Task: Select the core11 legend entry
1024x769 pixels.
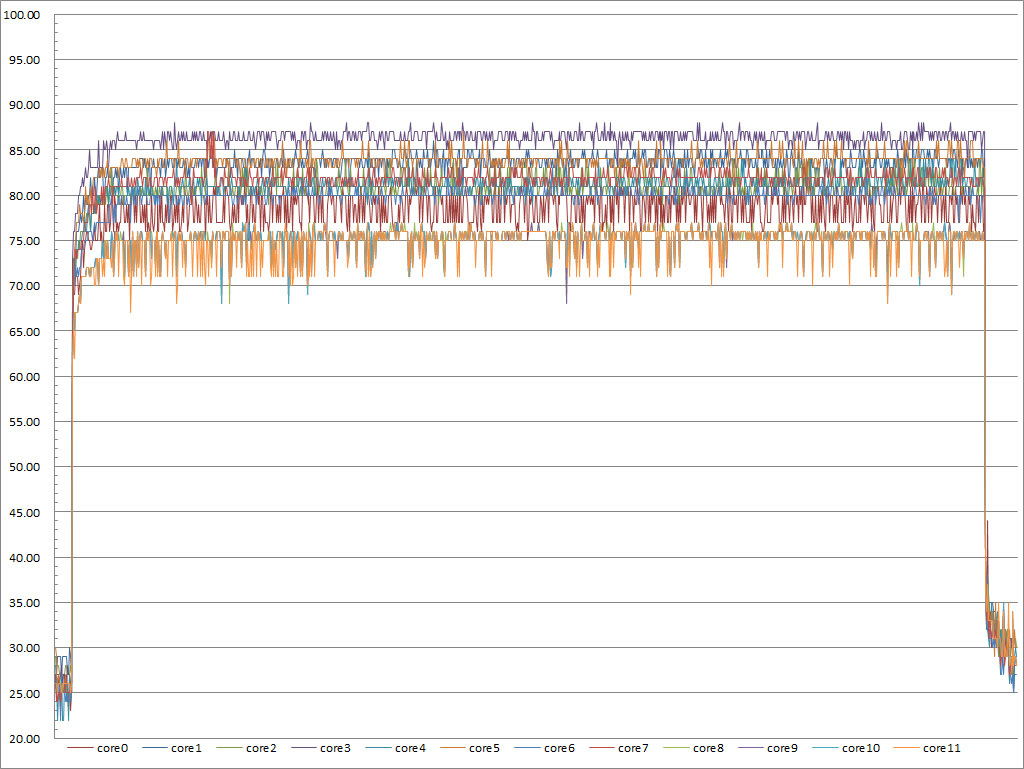Action: 927,748
